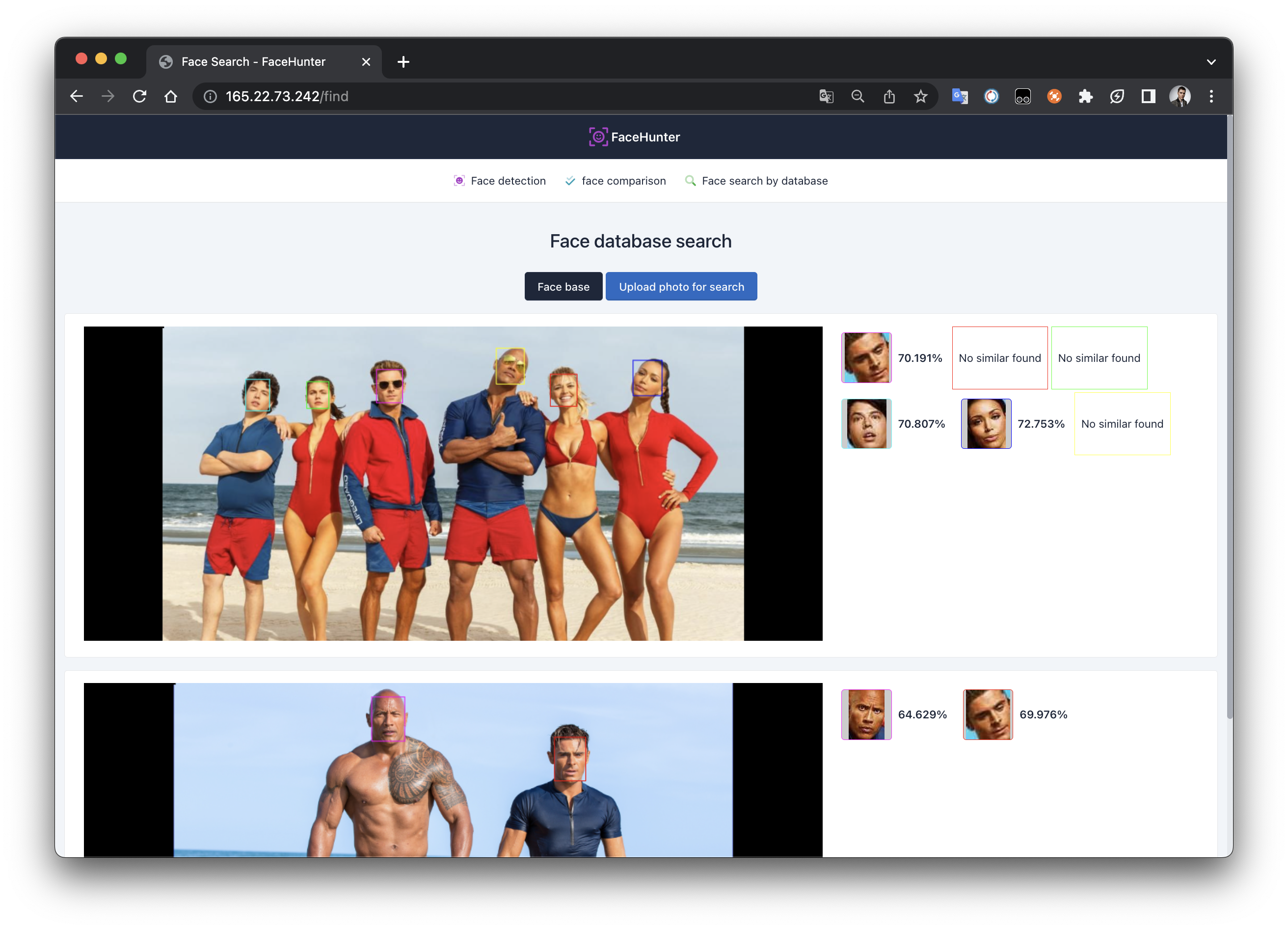This screenshot has height=930, width=1288.
Task: Open the zoom control in the address bar
Action: [858, 97]
